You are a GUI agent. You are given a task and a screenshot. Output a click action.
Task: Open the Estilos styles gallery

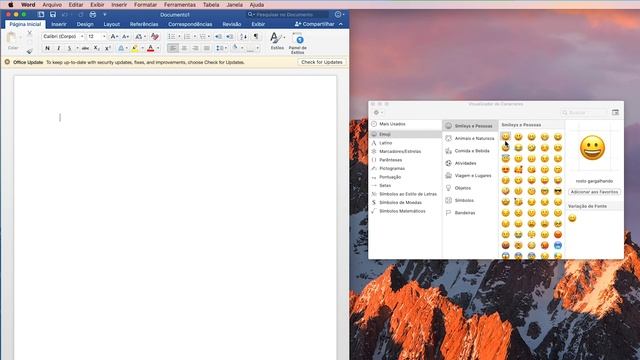pyautogui.click(x=277, y=41)
